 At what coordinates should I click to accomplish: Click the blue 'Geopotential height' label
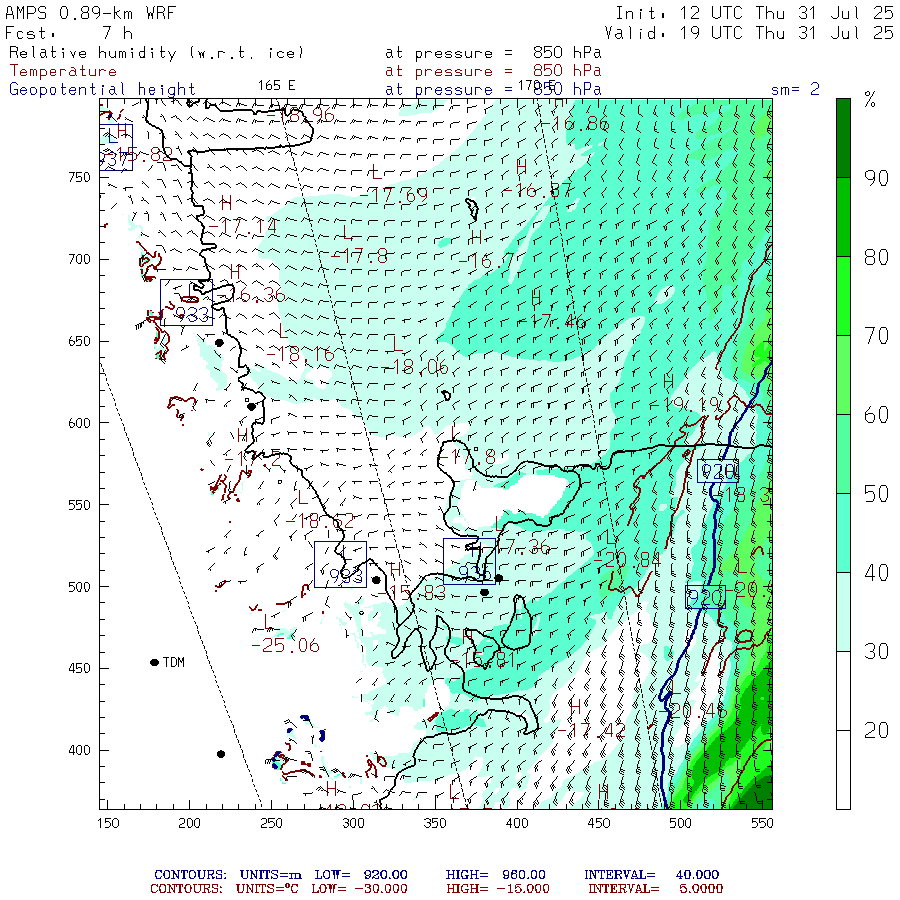(x=102, y=90)
